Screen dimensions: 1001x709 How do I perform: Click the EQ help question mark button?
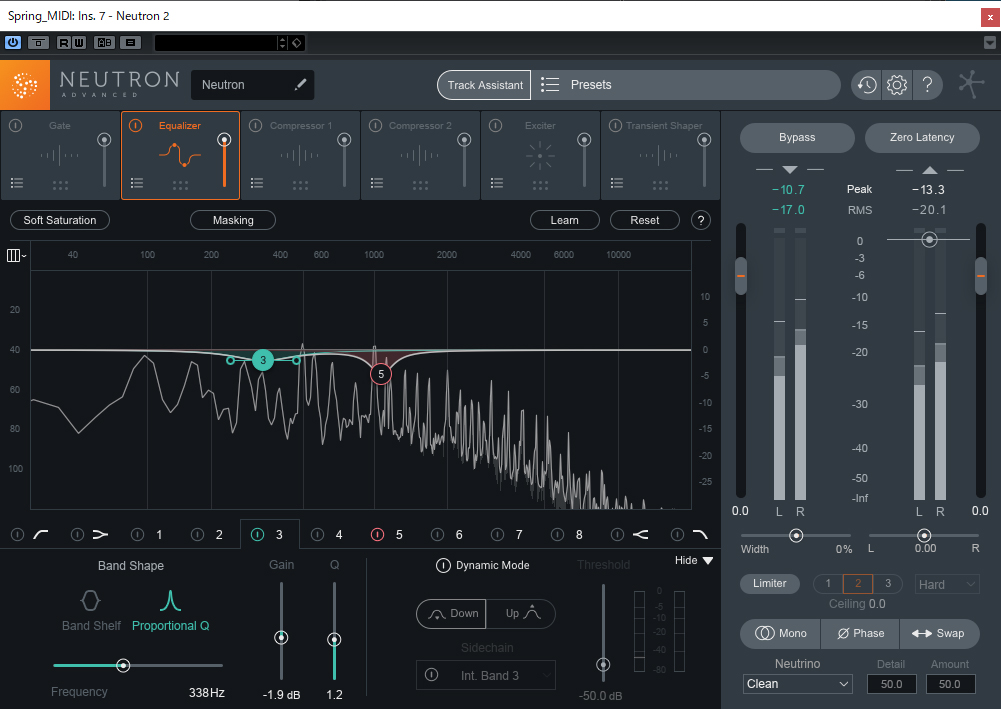pyautogui.click(x=700, y=220)
